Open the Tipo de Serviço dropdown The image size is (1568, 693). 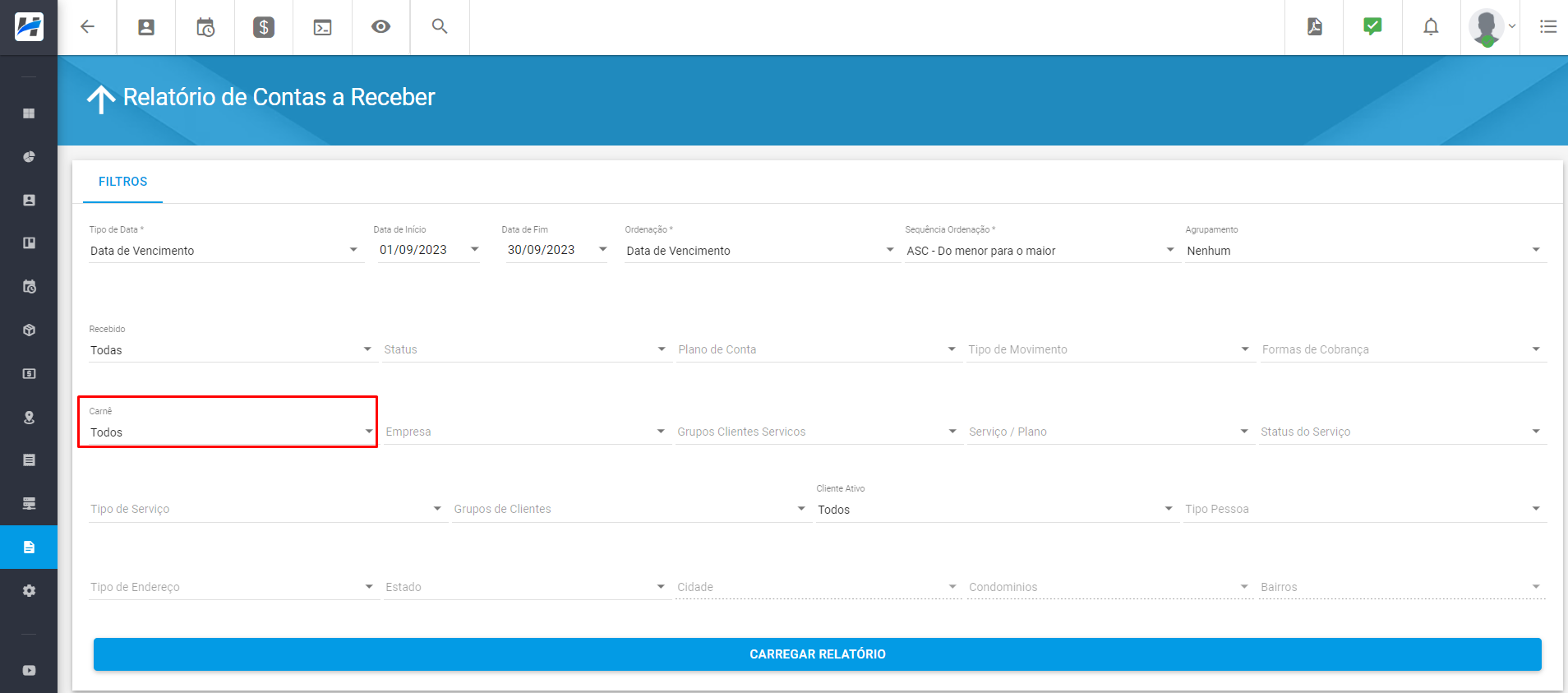tap(267, 509)
